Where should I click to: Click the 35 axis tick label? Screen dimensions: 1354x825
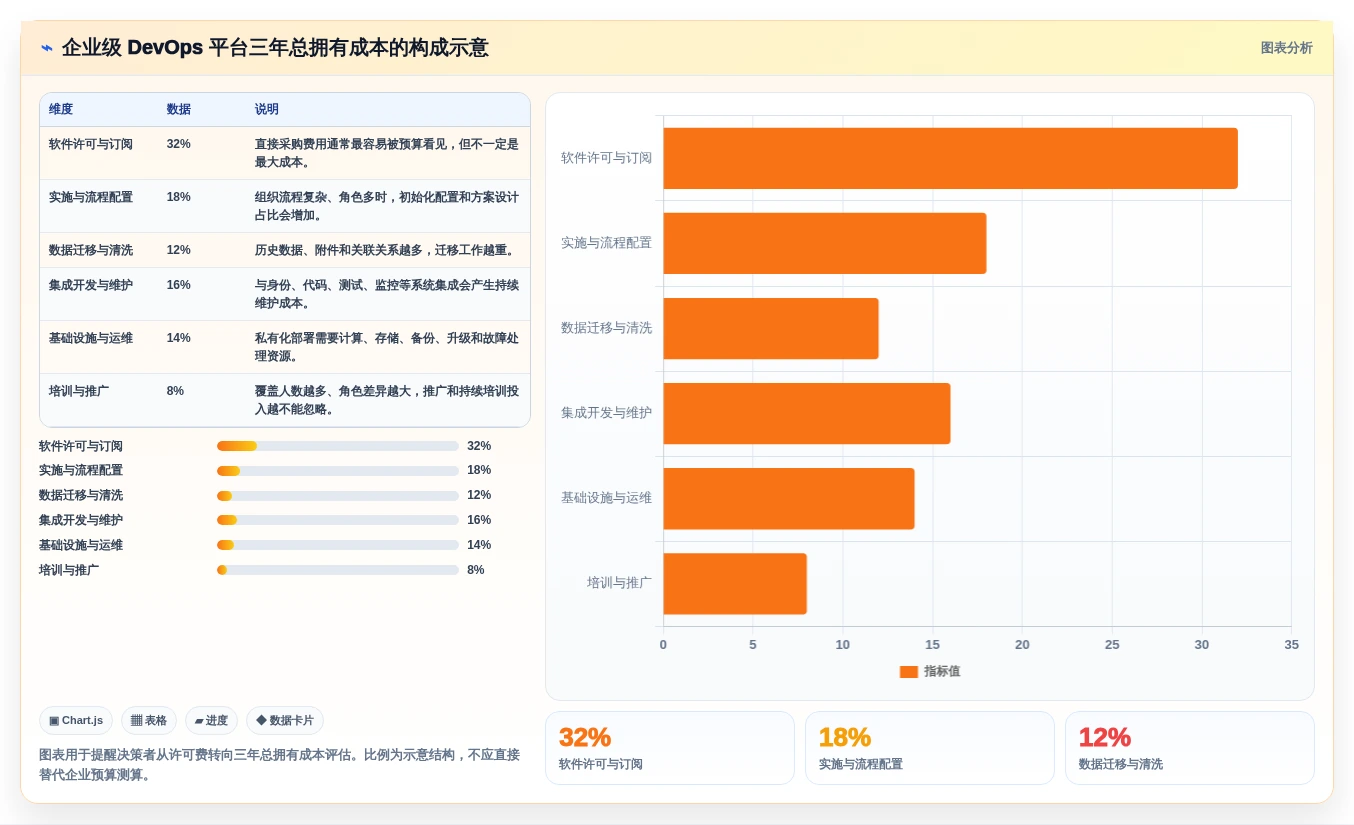click(1291, 645)
